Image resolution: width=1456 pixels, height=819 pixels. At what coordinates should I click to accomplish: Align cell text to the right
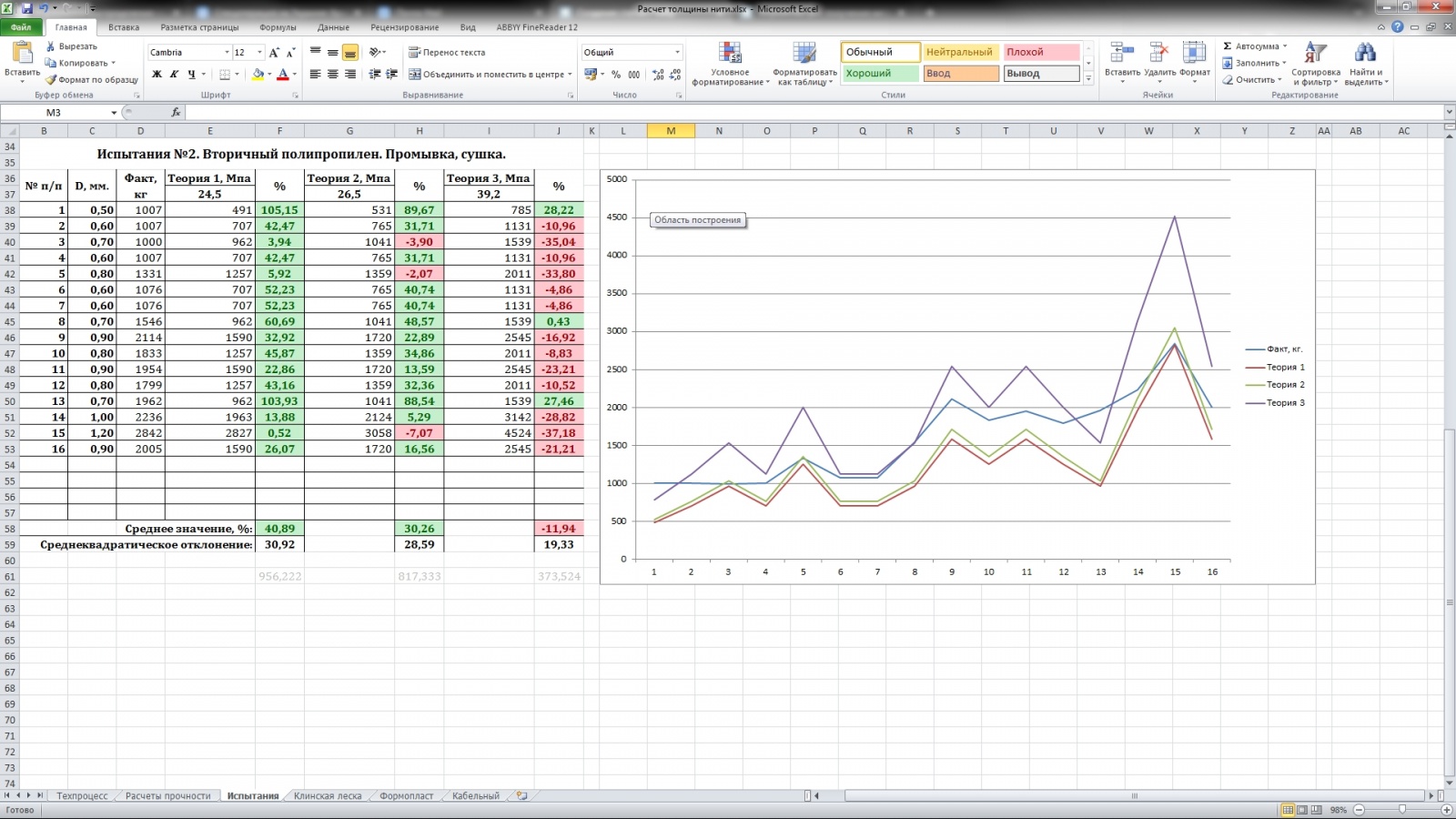[350, 75]
